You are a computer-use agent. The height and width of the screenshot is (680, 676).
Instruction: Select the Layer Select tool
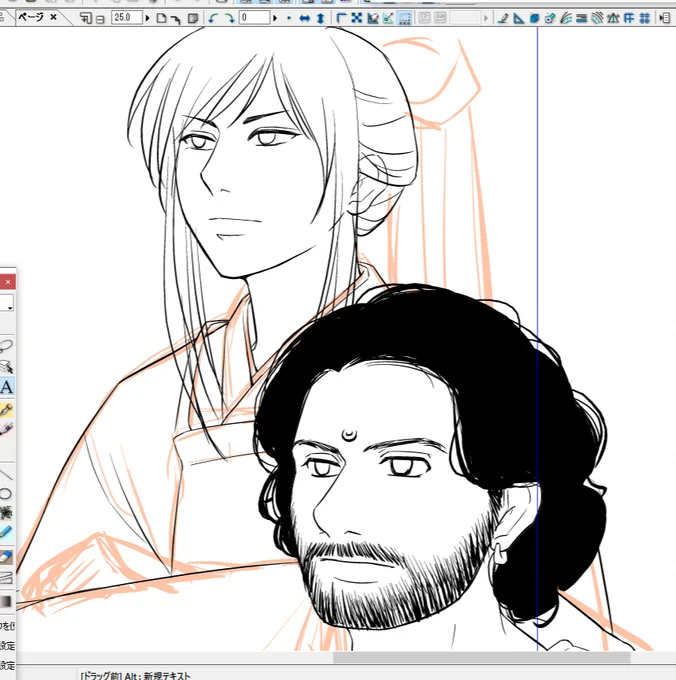(6, 366)
